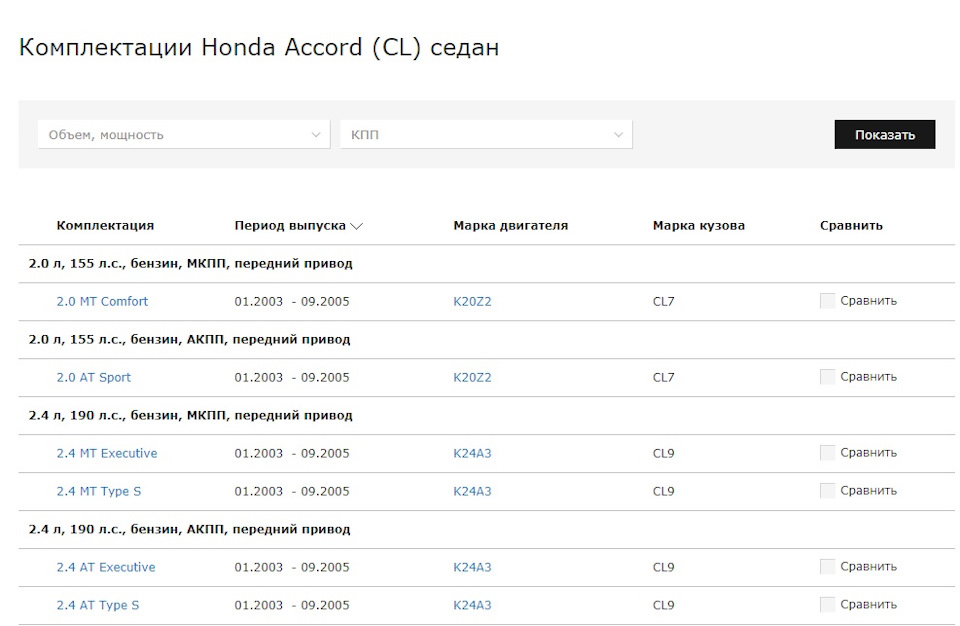The image size is (960, 626).
Task: Click CL9 body code in 2.4 MT Executive row
Action: click(x=664, y=453)
